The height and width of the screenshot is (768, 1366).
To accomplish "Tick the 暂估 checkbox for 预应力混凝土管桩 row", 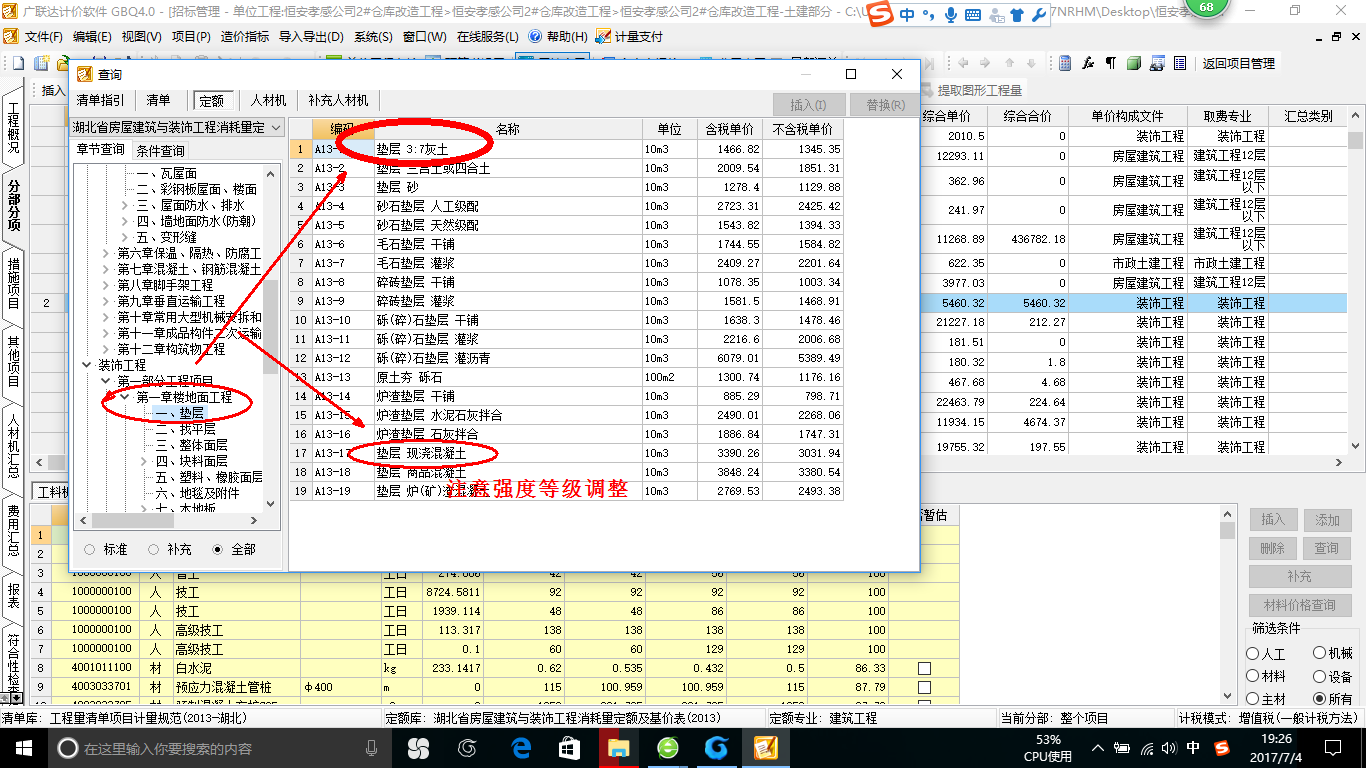I will point(924,688).
